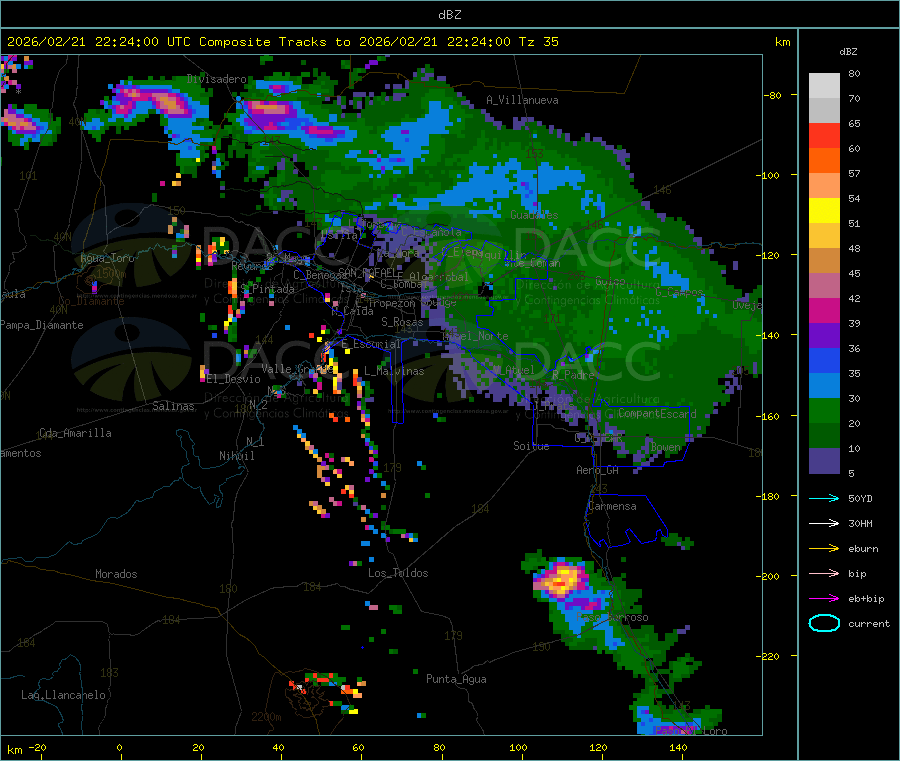
Task: Click the dBZ title at the top
Action: pyautogui.click(x=449, y=14)
